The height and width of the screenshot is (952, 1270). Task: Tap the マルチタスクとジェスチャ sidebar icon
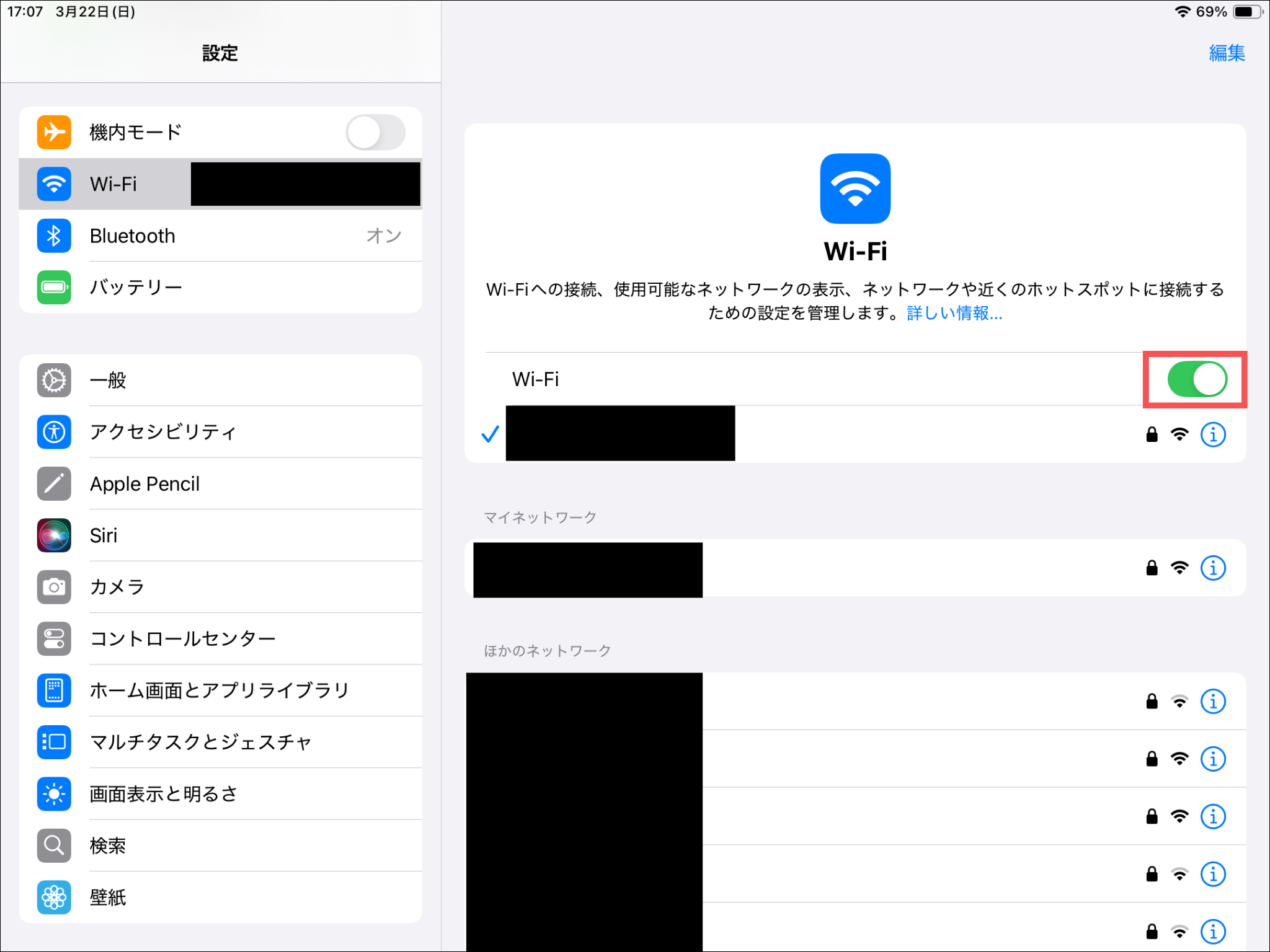54,742
